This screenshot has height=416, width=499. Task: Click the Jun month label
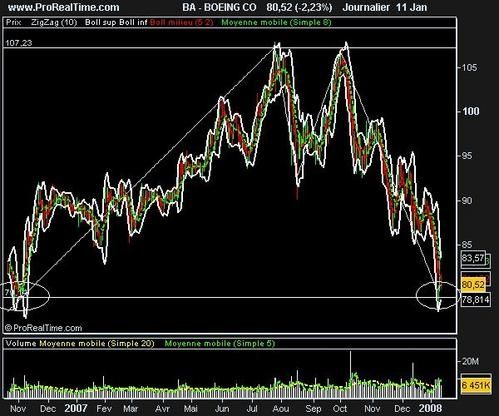pyautogui.click(x=222, y=409)
